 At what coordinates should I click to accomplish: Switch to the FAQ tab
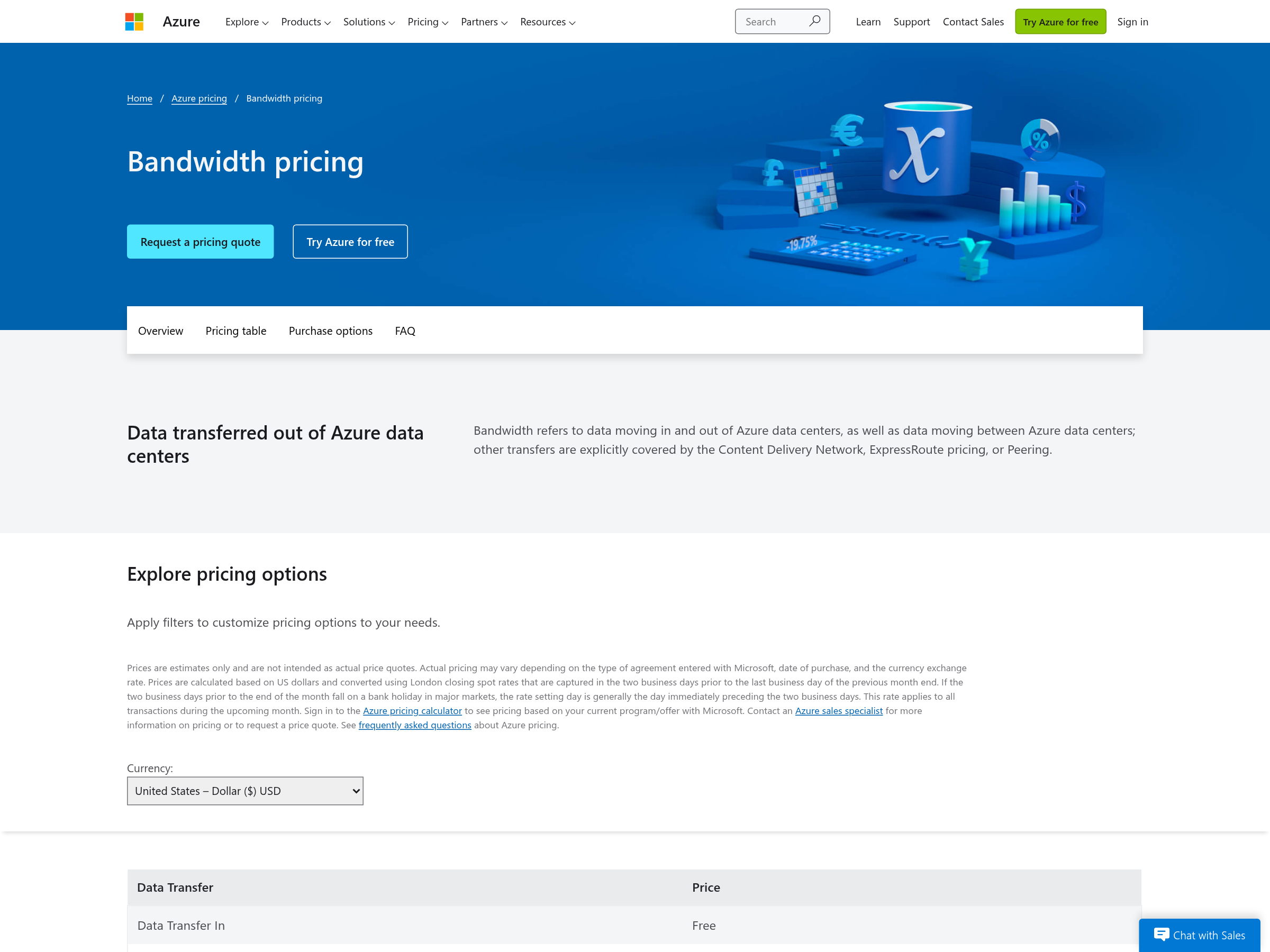click(405, 331)
